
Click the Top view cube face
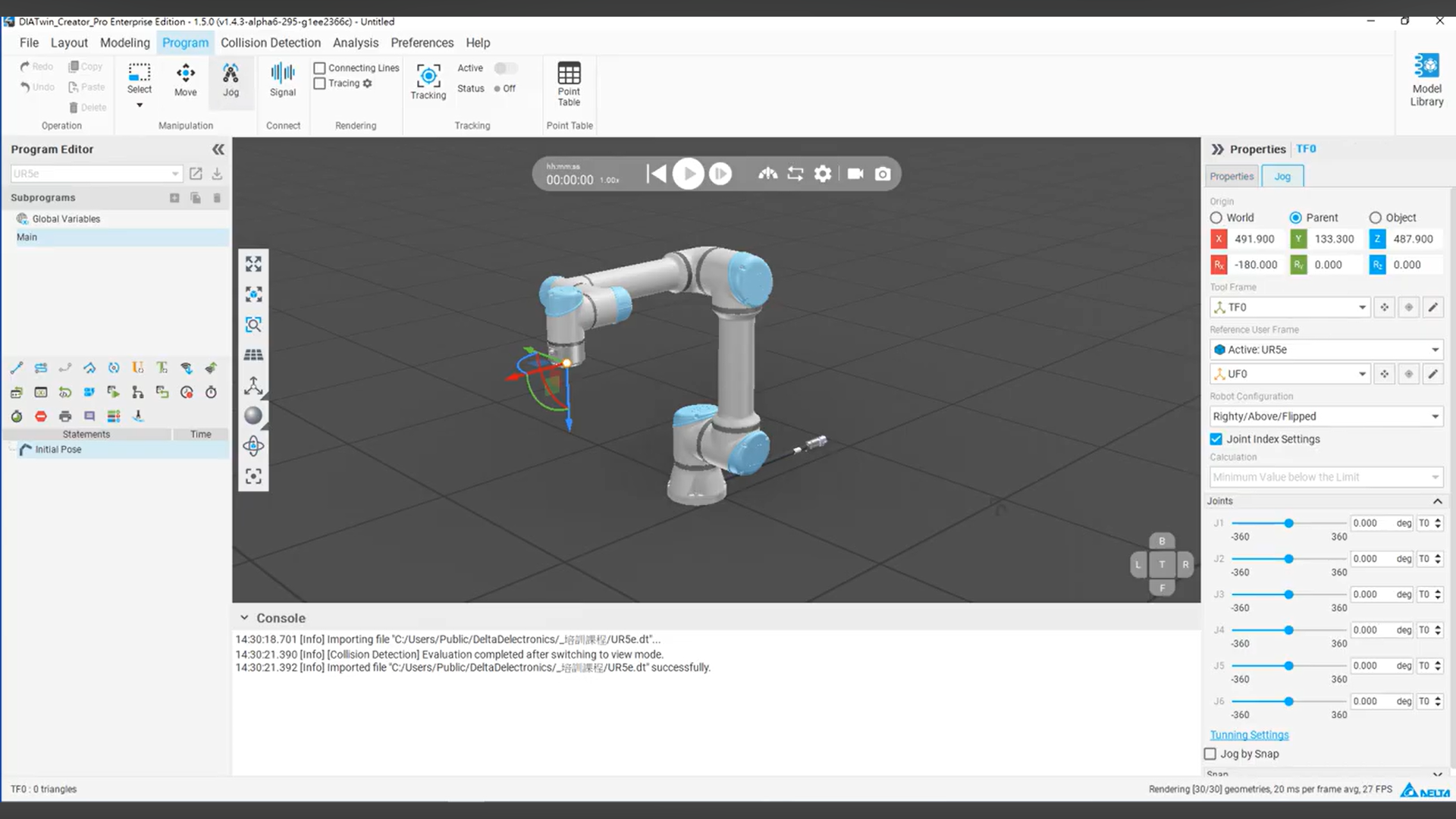(x=1162, y=564)
